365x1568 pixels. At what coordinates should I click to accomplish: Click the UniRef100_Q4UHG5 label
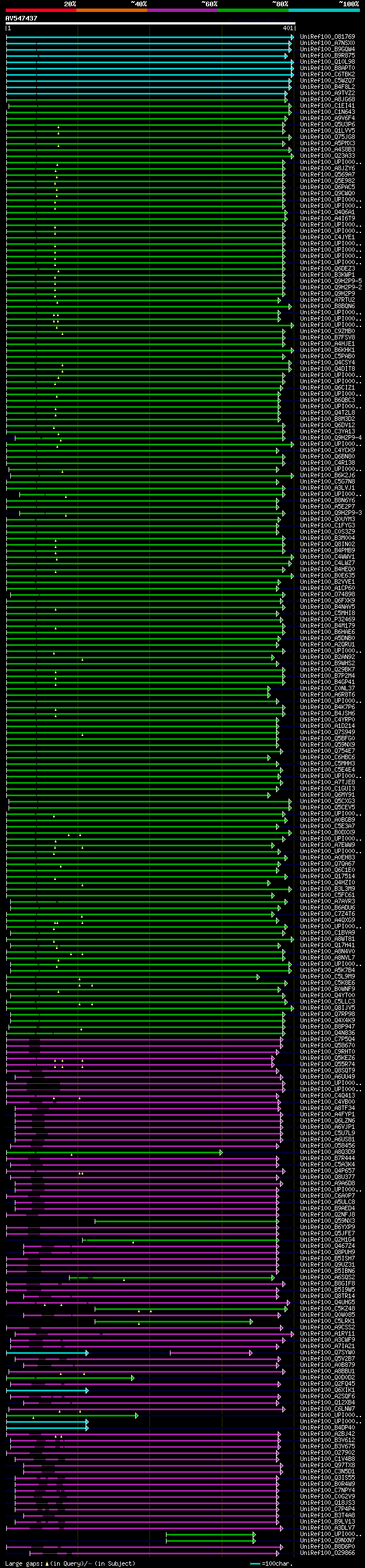pos(327,1303)
